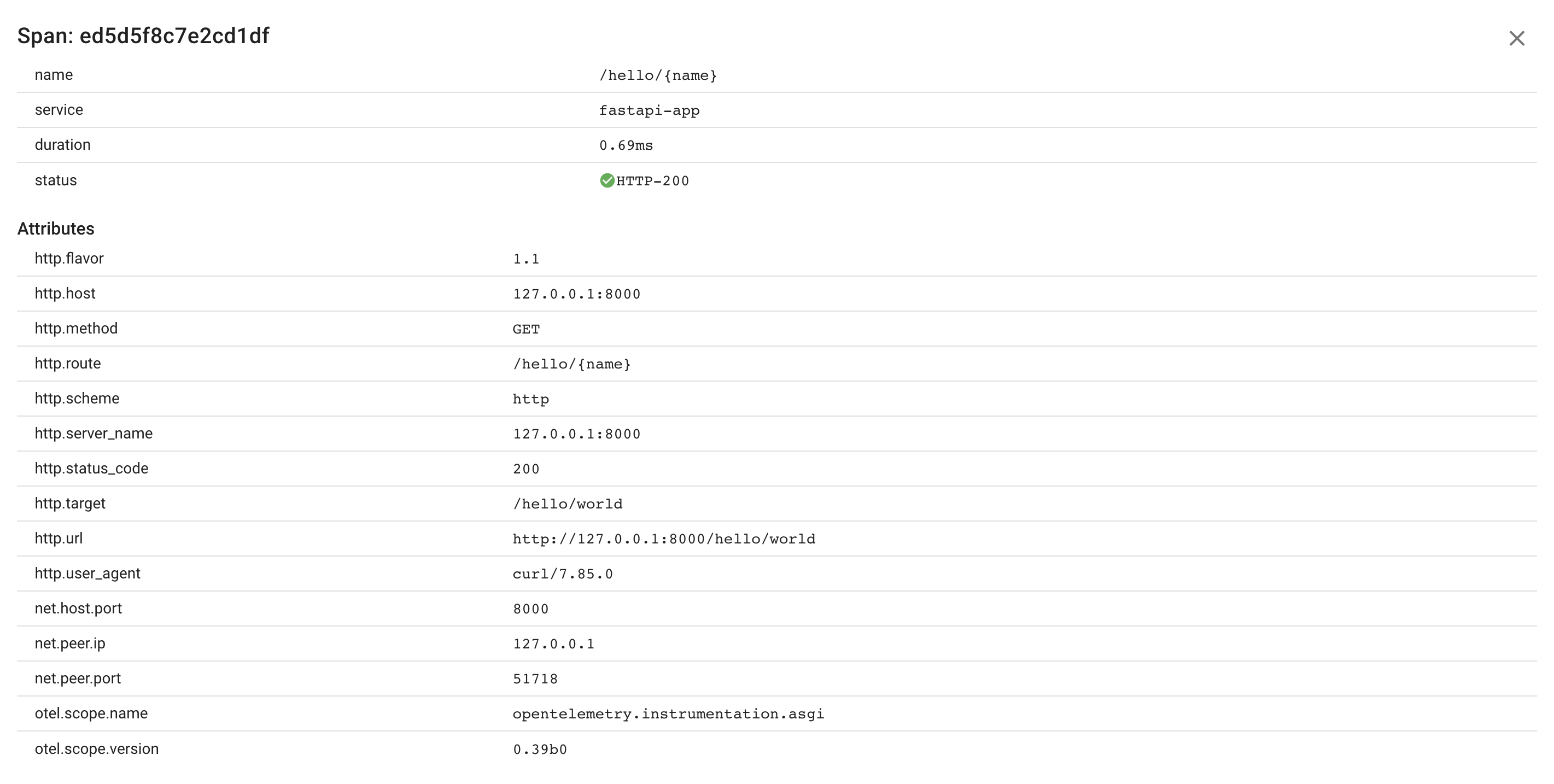Click the http.route attribute label
Image resolution: width=1554 pixels, height=784 pixels.
pyautogui.click(x=68, y=364)
